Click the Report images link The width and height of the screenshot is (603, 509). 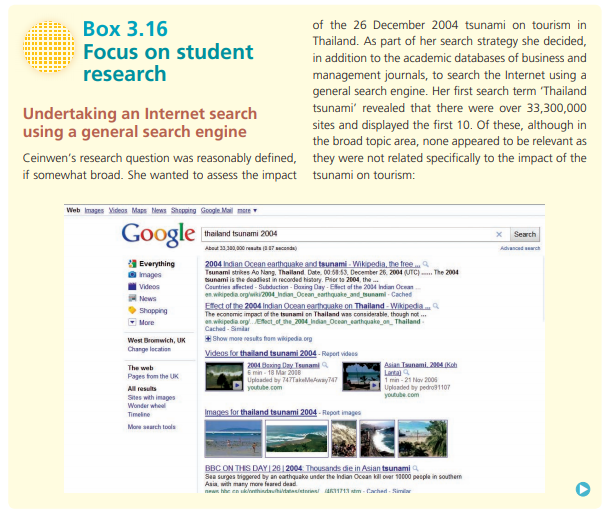(341, 413)
